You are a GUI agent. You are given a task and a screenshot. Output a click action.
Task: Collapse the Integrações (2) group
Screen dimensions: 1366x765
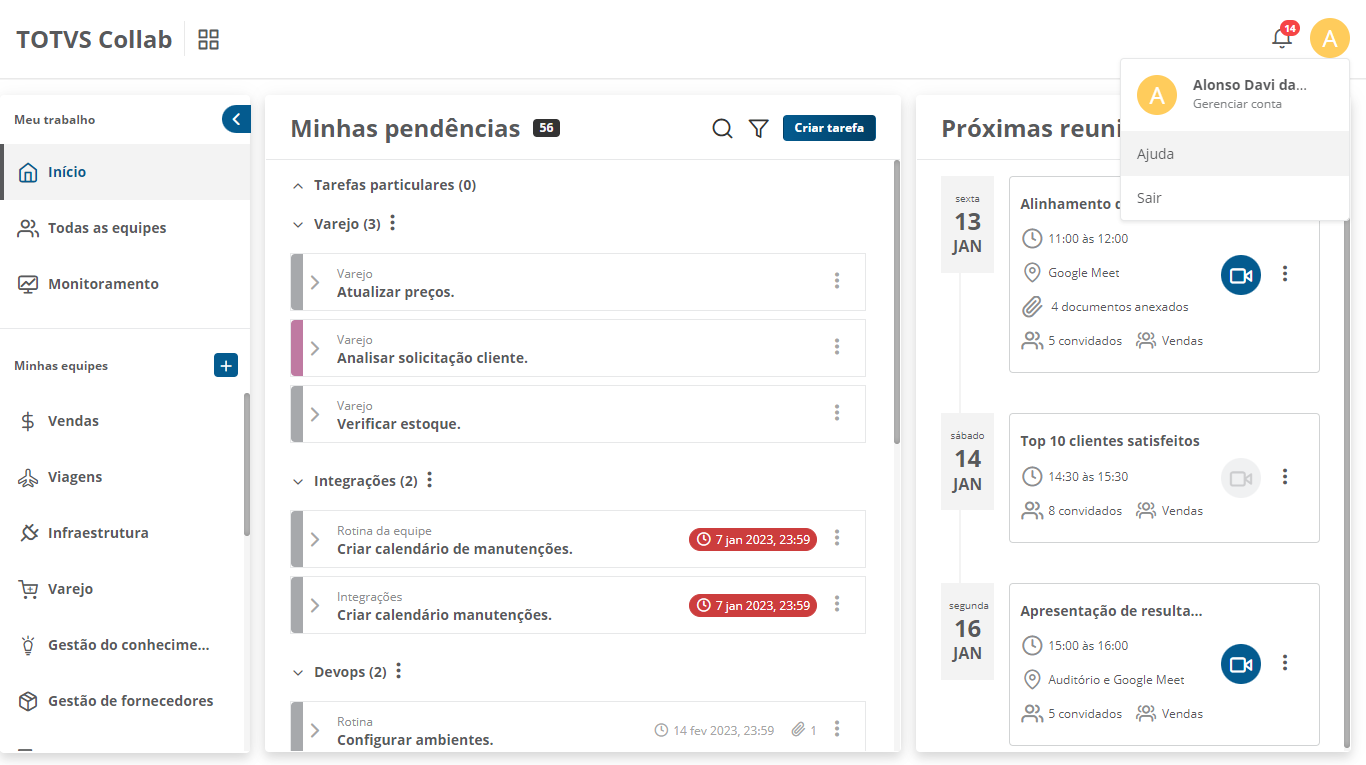[298, 481]
